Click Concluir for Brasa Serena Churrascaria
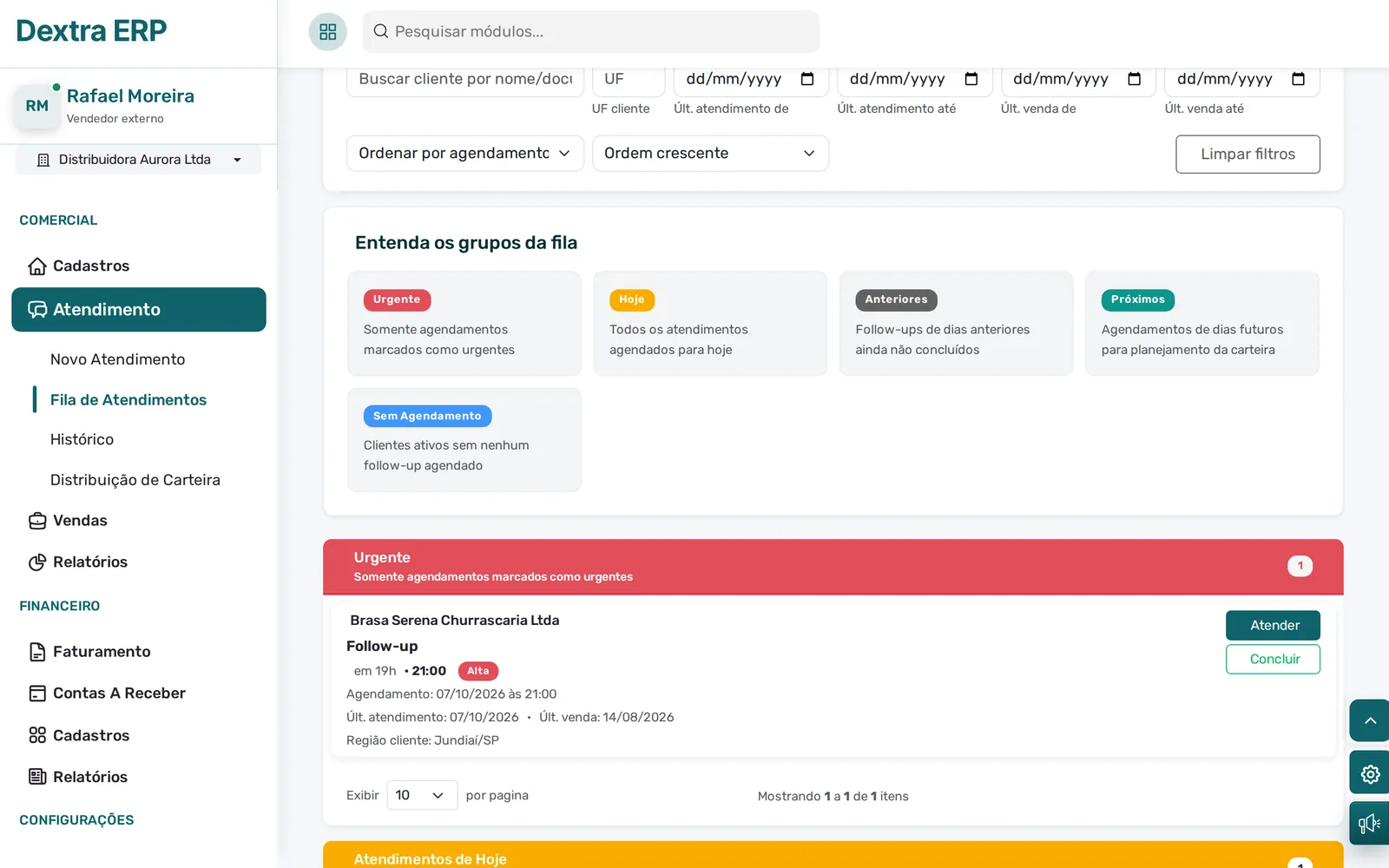Image resolution: width=1389 pixels, height=868 pixels. point(1274,659)
